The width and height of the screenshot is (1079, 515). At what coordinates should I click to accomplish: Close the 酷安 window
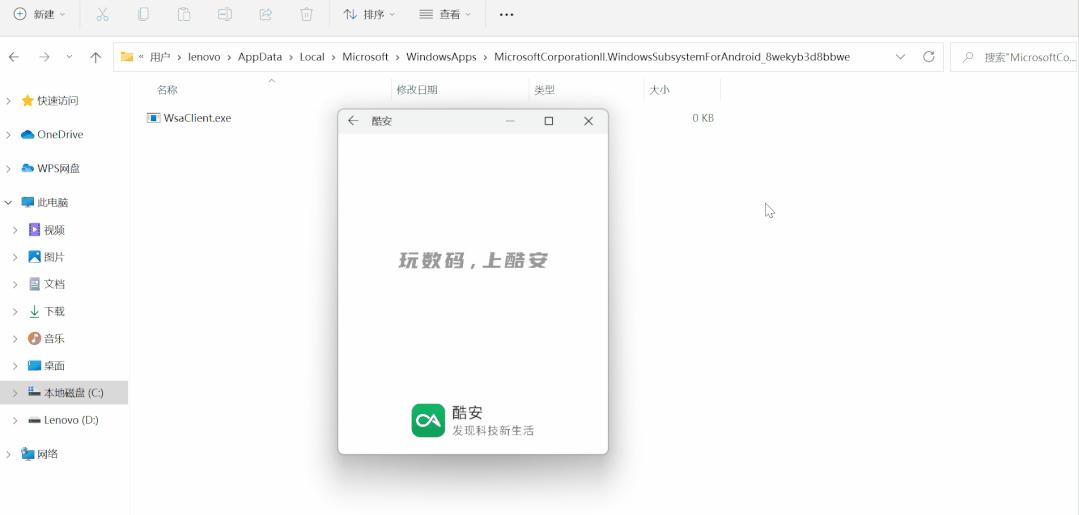[588, 121]
